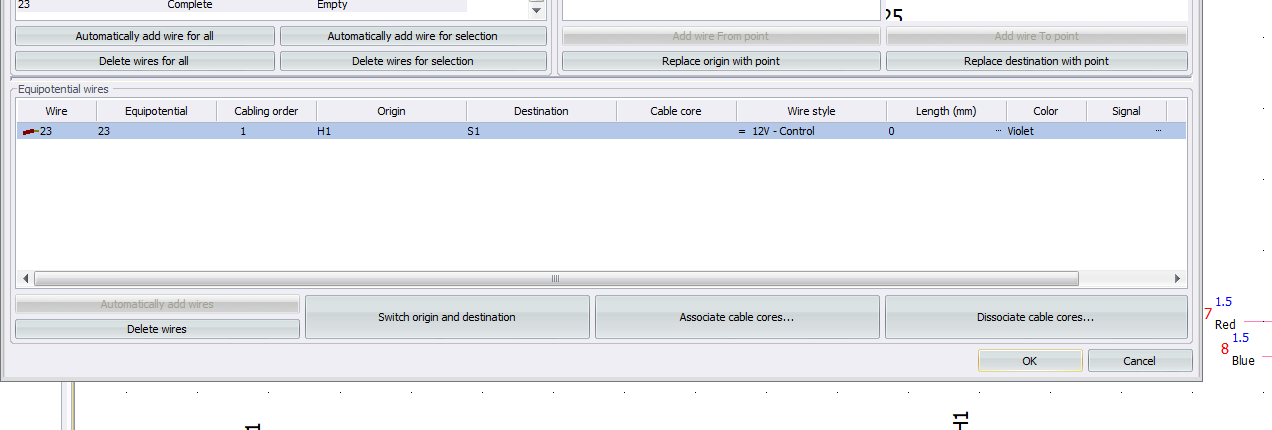The height and width of the screenshot is (430, 1272).
Task: Click the Color column header
Action: click(x=1046, y=111)
